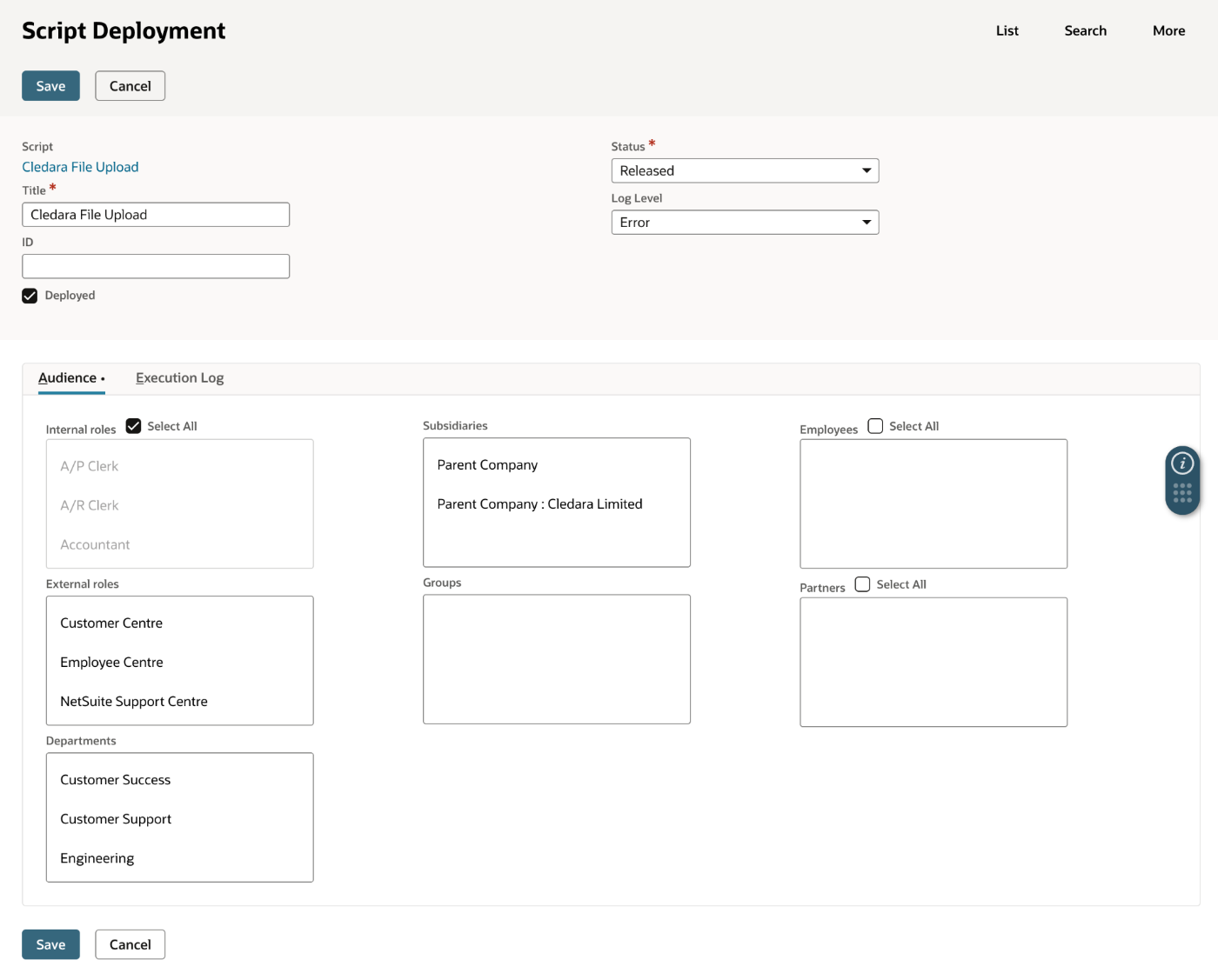Open the Status dropdown showing Released

pyautogui.click(x=745, y=170)
